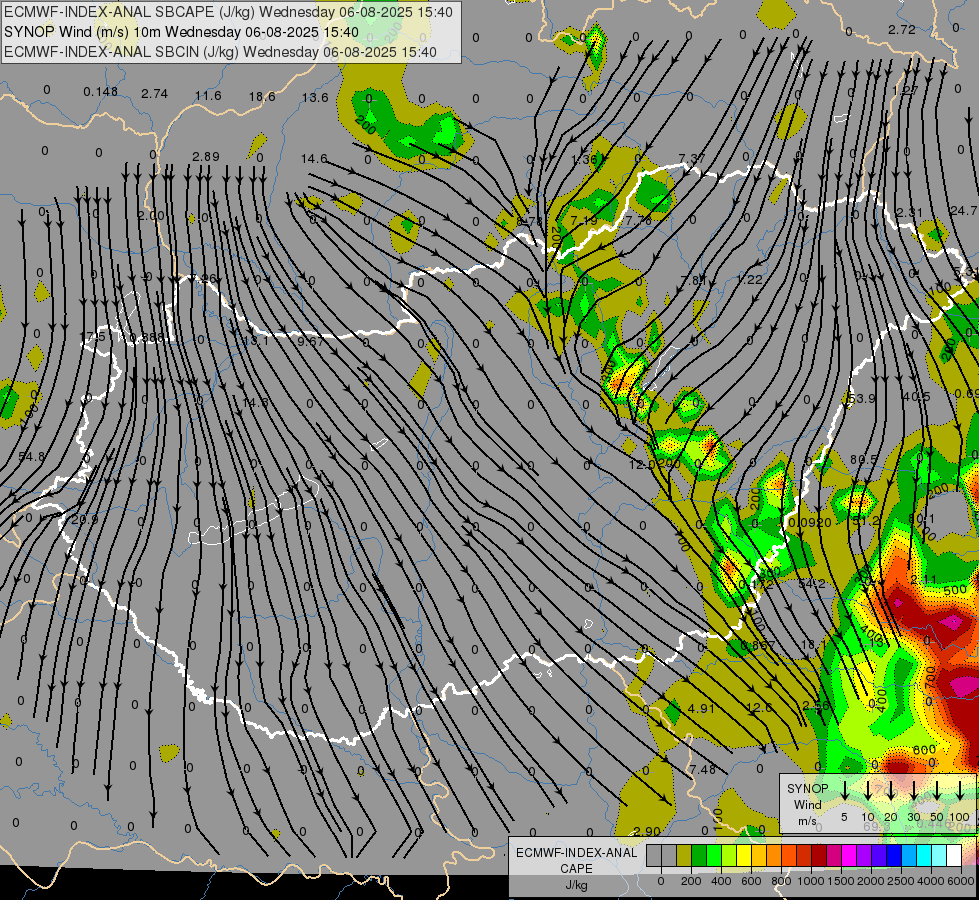Viewport: 979px width, 900px height.
Task: Click the SBCAPE title line in header box
Action: pyautogui.click(x=228, y=12)
